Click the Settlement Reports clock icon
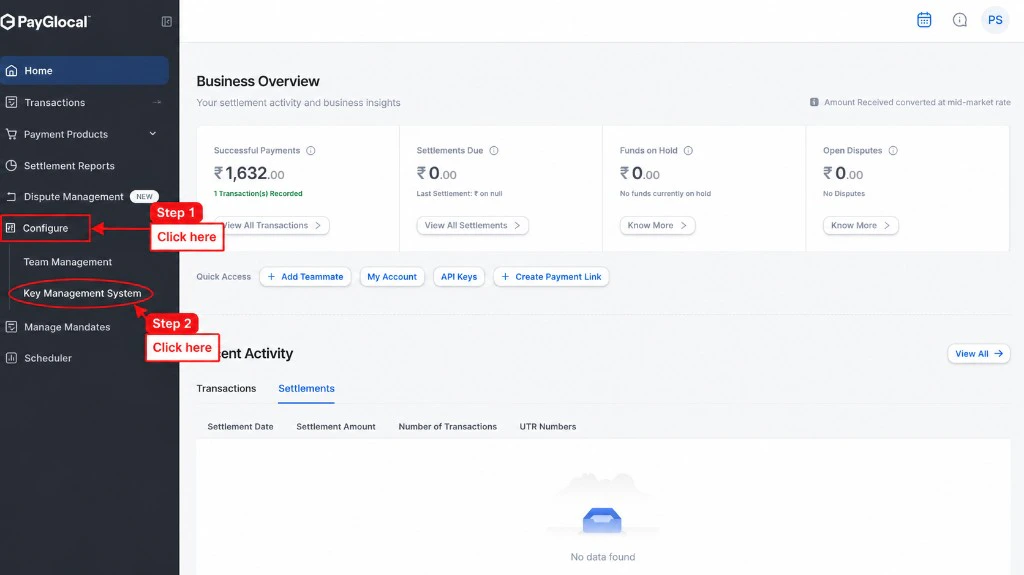The image size is (1024, 575). (11, 165)
